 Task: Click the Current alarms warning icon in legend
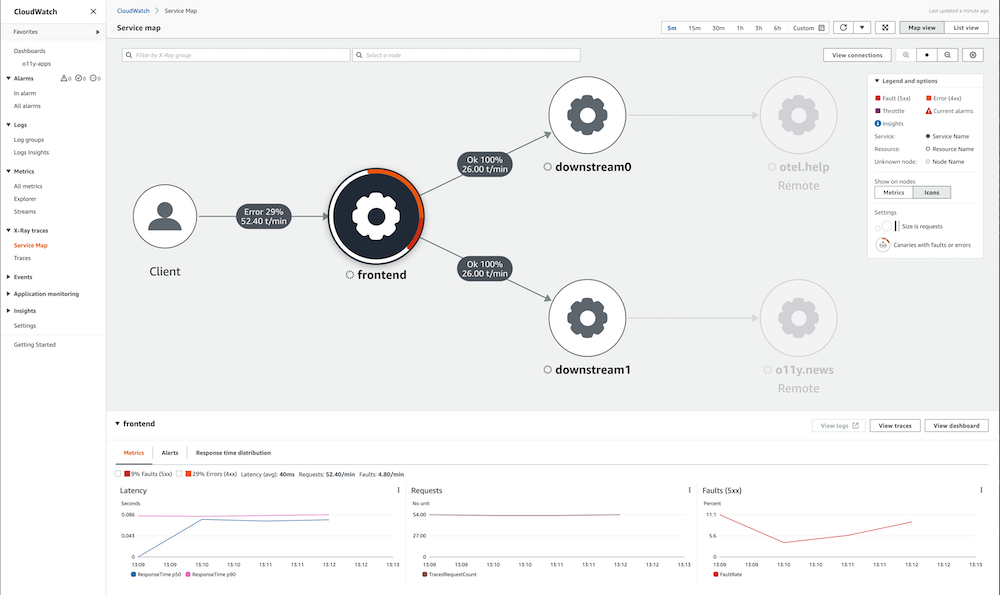929,111
